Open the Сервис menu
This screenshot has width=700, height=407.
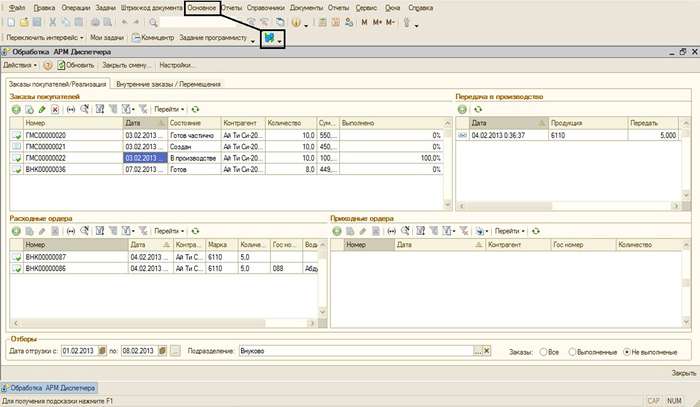[x=367, y=8]
